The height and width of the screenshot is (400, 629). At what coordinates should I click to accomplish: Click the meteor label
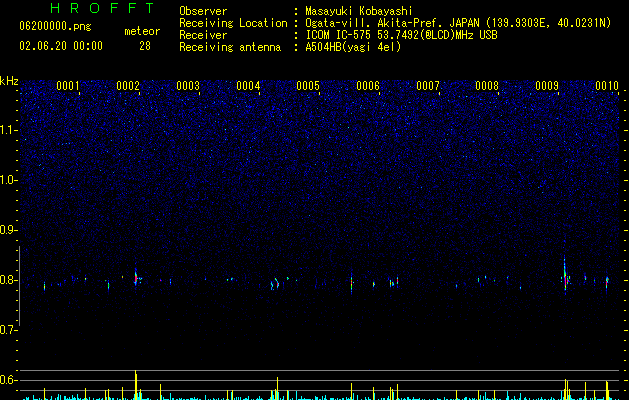click(142, 31)
